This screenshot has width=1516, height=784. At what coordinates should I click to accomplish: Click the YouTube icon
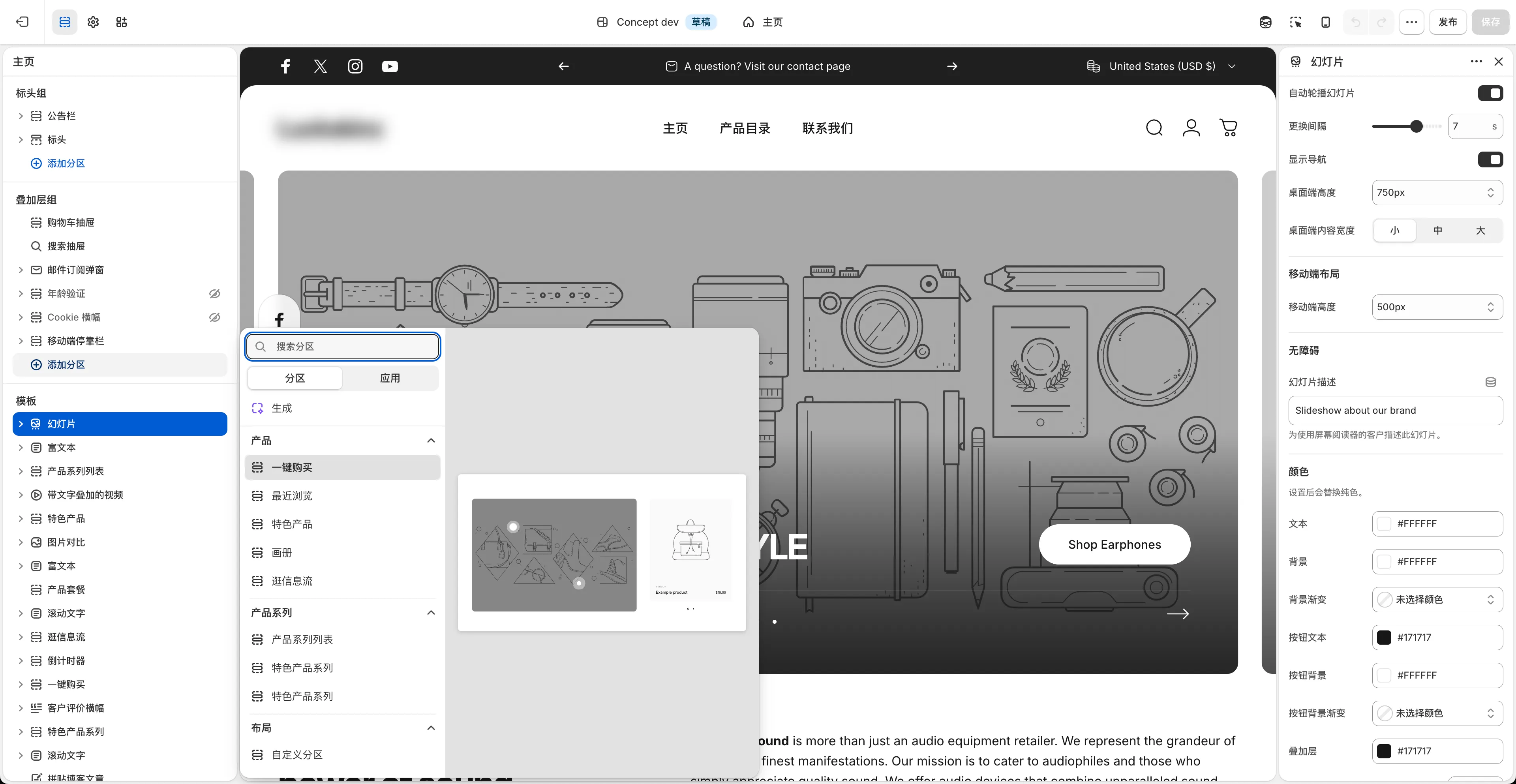390,66
